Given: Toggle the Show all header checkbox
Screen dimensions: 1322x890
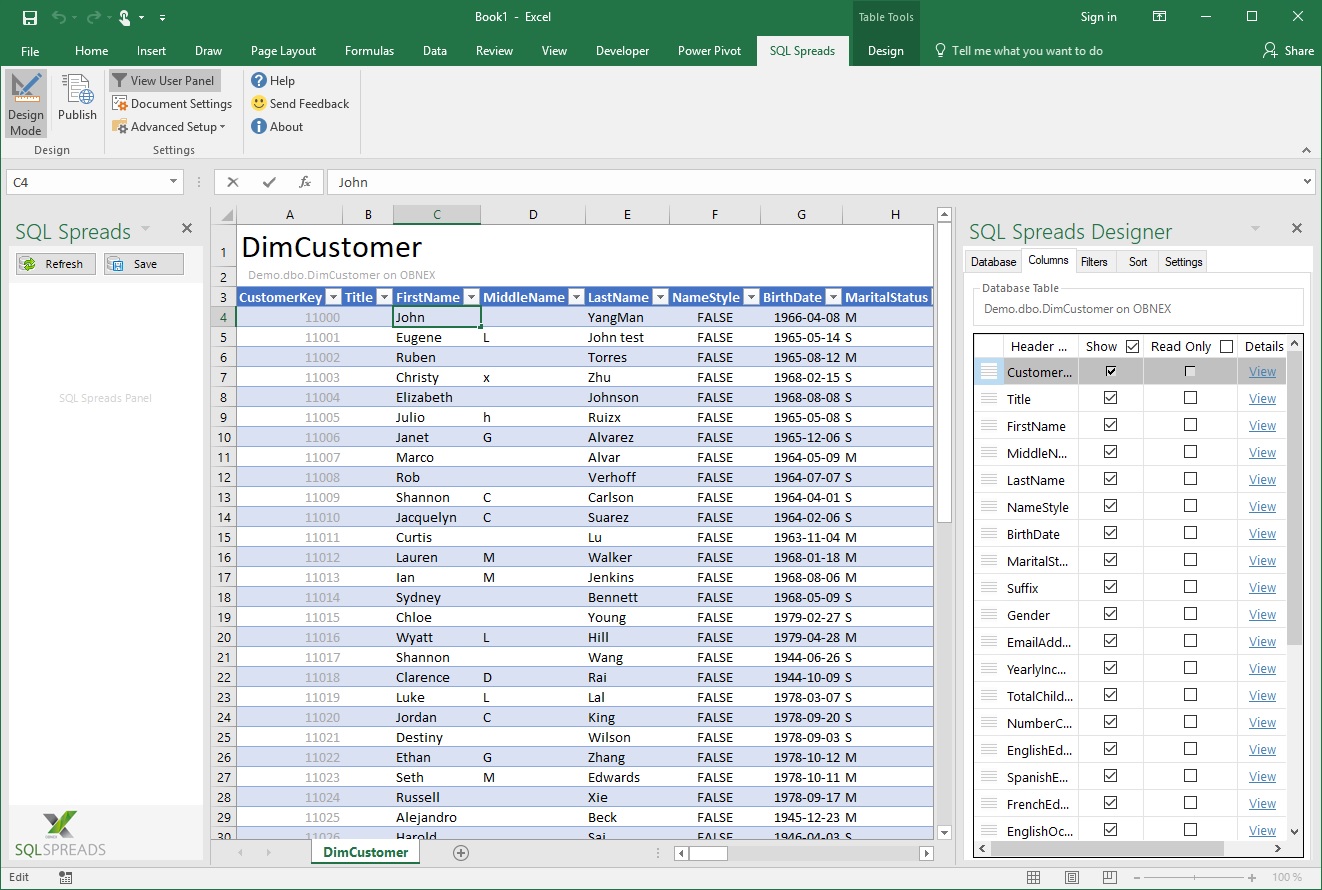Looking at the screenshot, I should point(1132,346).
